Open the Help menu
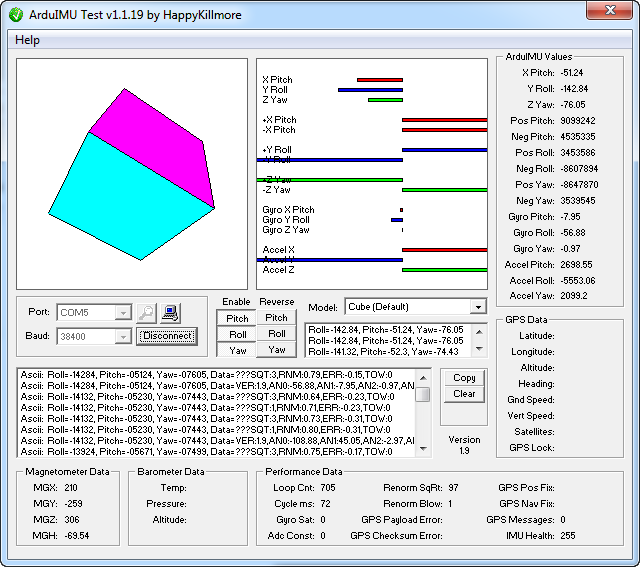 click(28, 40)
